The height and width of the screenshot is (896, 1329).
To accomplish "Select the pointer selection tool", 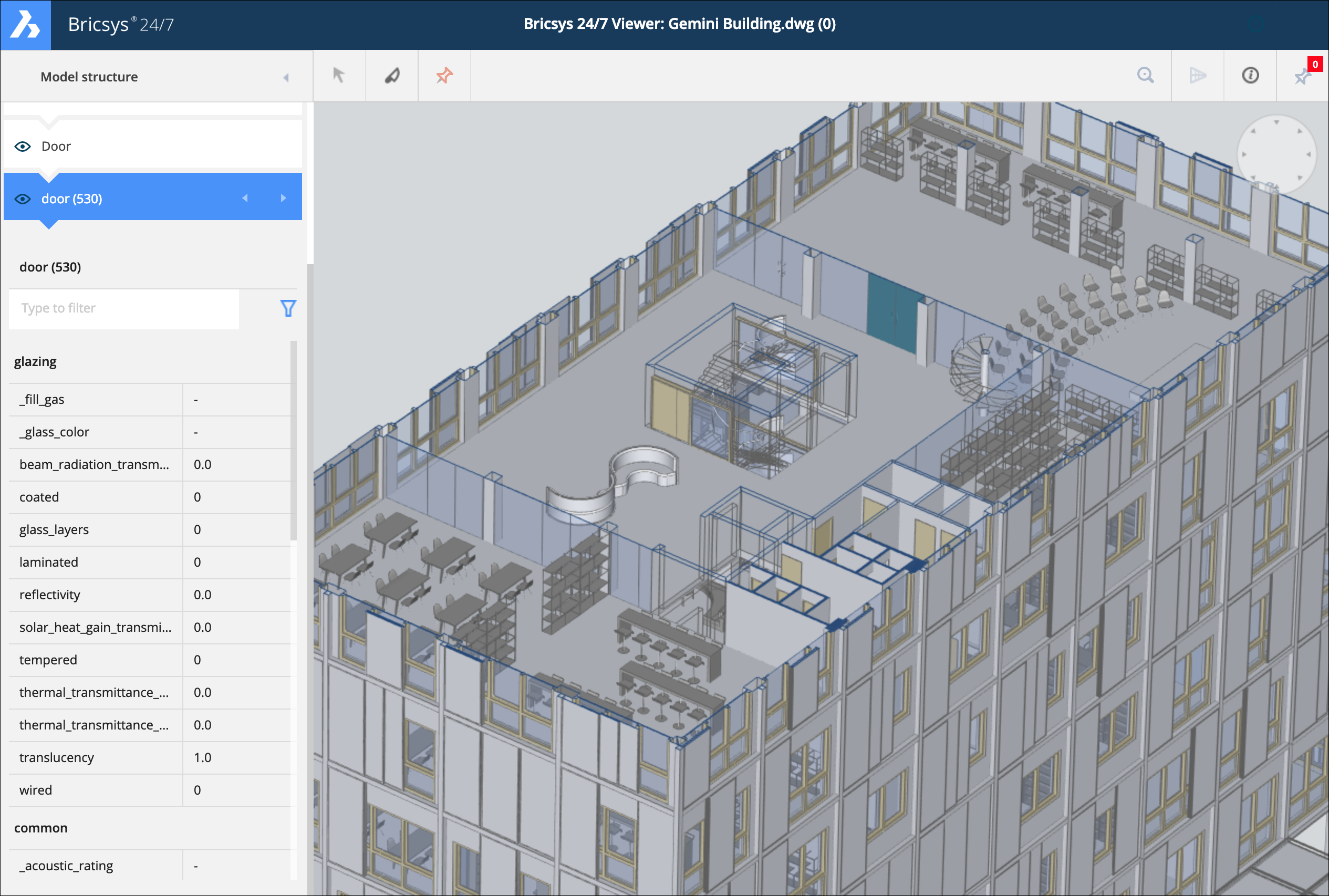I will pyautogui.click(x=339, y=76).
